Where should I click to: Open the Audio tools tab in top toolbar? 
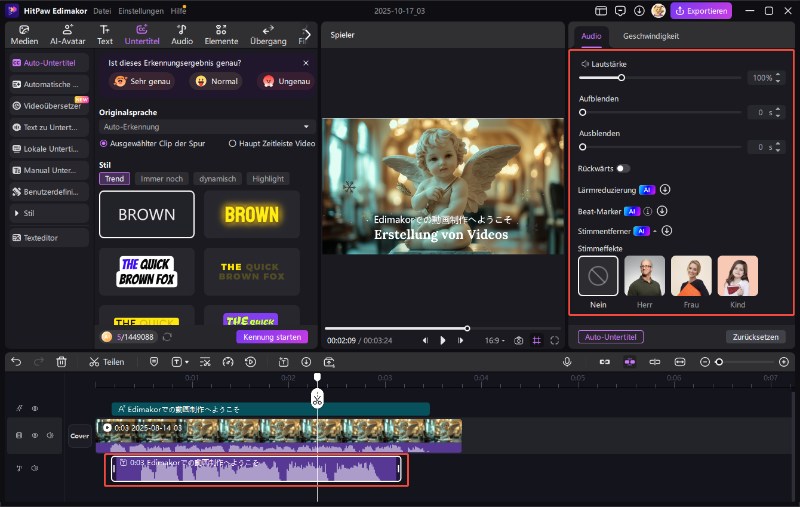pyautogui.click(x=182, y=35)
